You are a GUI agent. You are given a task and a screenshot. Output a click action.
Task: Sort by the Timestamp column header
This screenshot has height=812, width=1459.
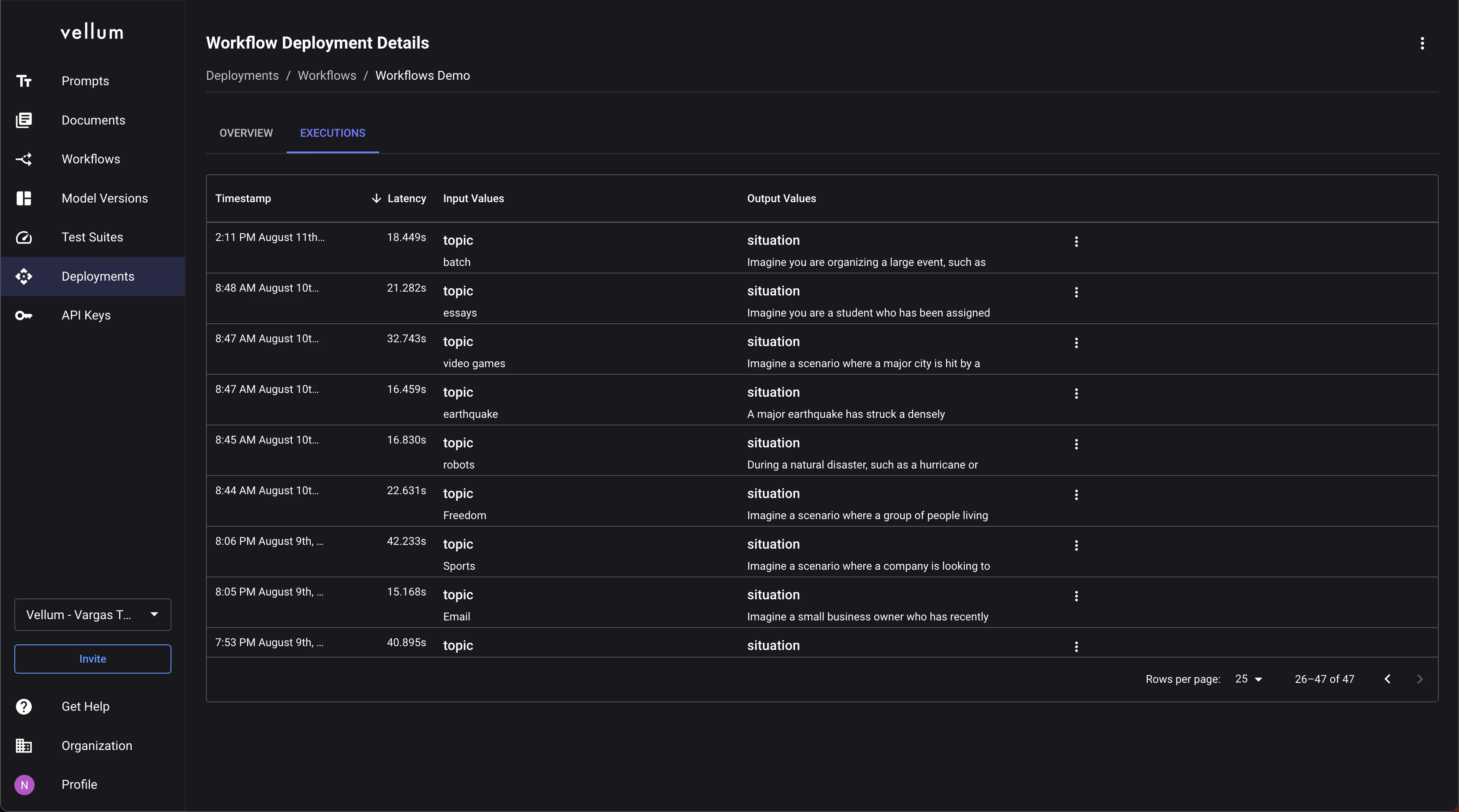[243, 198]
